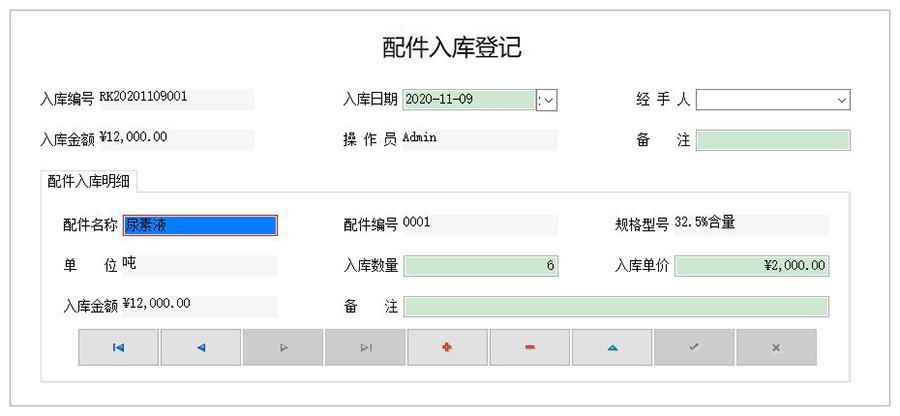The image size is (900, 416).
Task: Switch to the 配件入库明细 tab
Action: 90,181
